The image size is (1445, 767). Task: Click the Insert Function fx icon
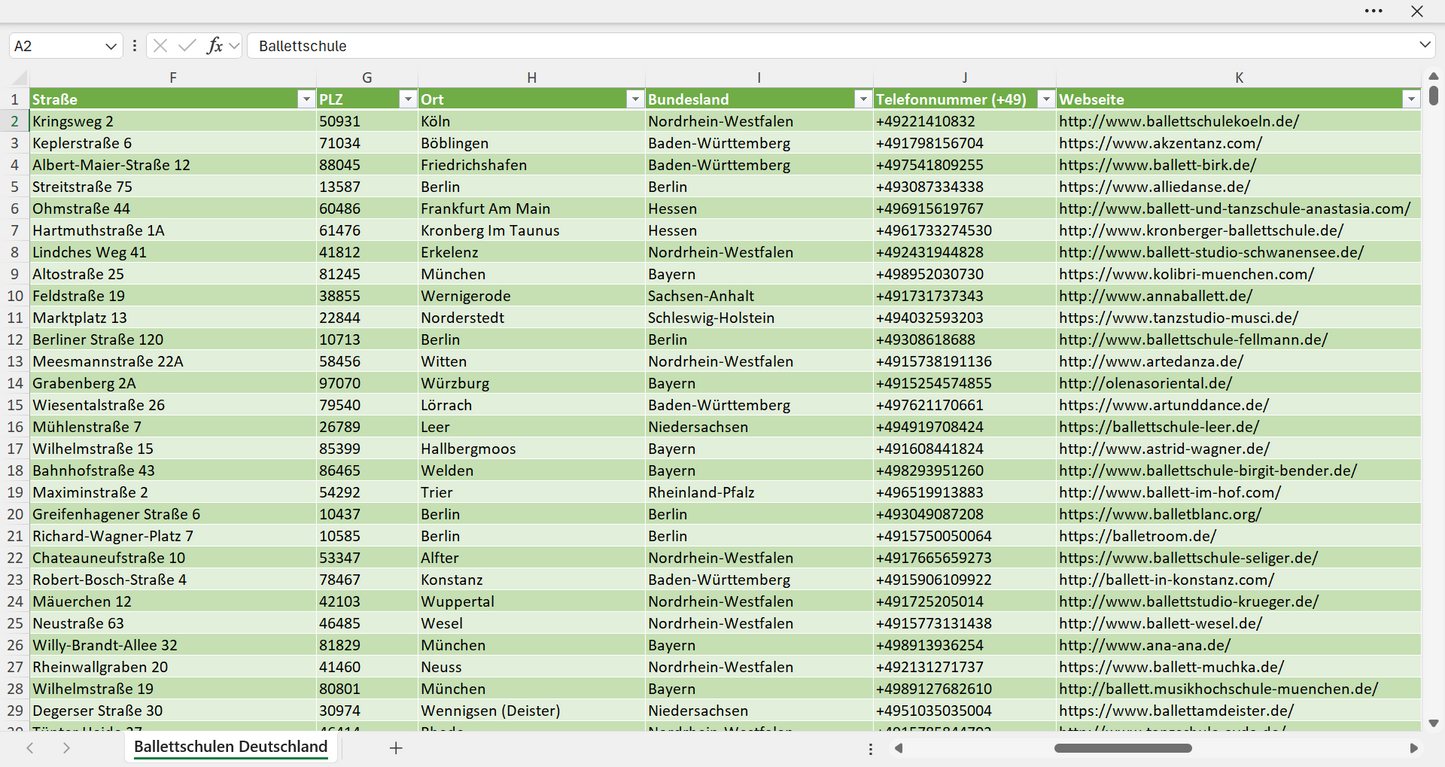coord(214,46)
